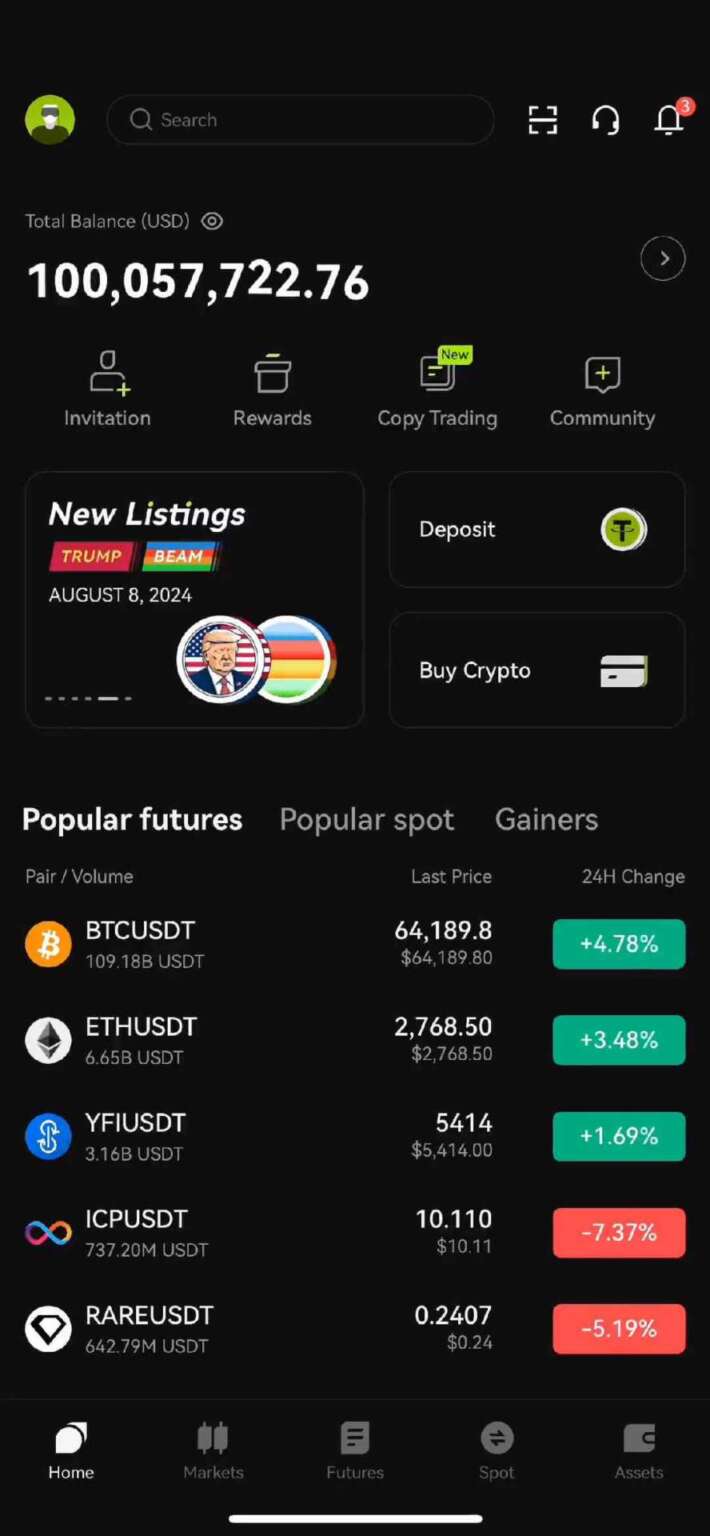
Task: Open customer support headset icon
Action: click(x=605, y=120)
